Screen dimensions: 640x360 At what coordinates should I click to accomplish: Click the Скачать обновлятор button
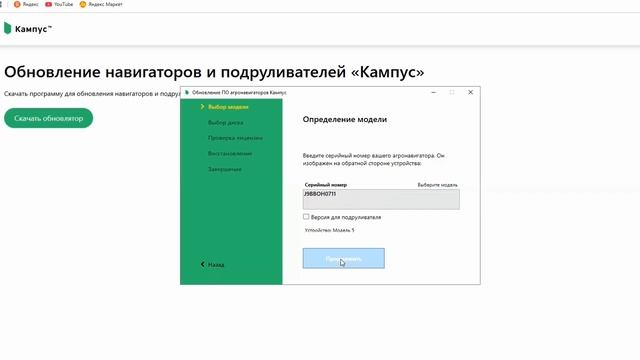pyautogui.click(x=49, y=118)
